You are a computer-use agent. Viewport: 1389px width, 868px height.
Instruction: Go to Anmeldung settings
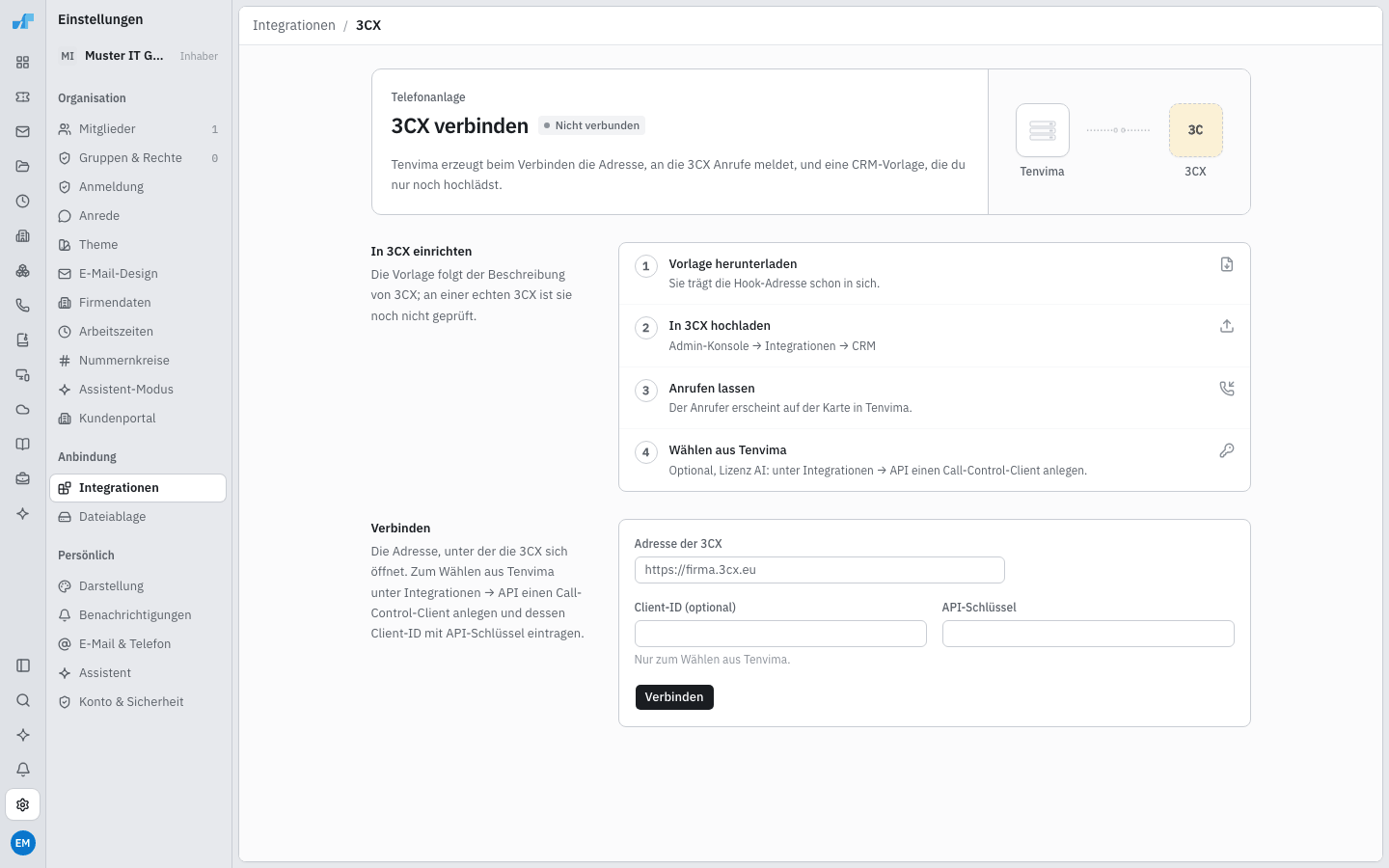click(x=138, y=187)
